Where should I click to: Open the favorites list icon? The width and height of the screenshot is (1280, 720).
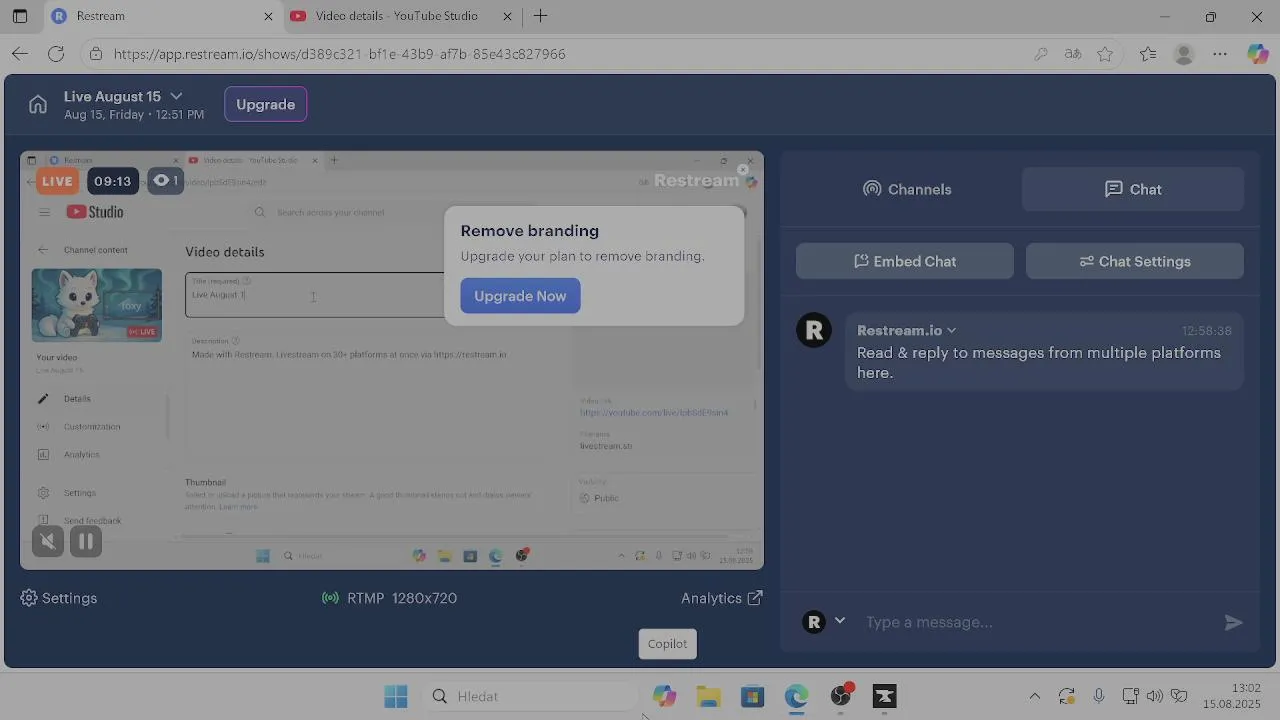[1148, 54]
